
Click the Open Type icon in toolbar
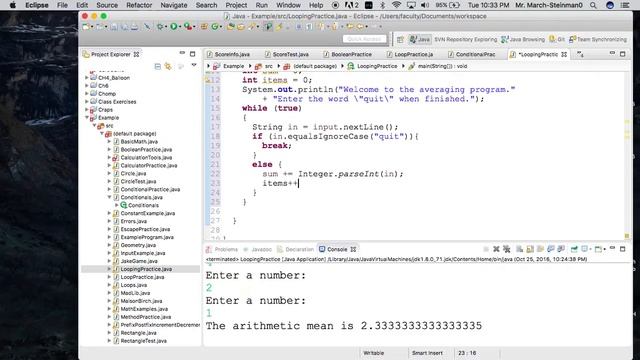(x=231, y=27)
